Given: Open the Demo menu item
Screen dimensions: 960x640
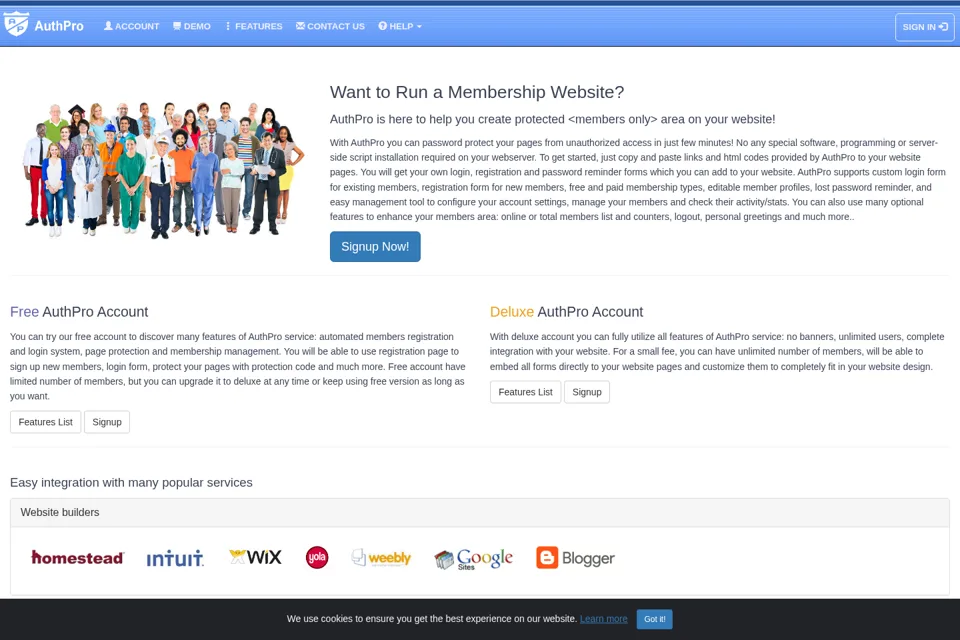Looking at the screenshot, I should tap(192, 26).
